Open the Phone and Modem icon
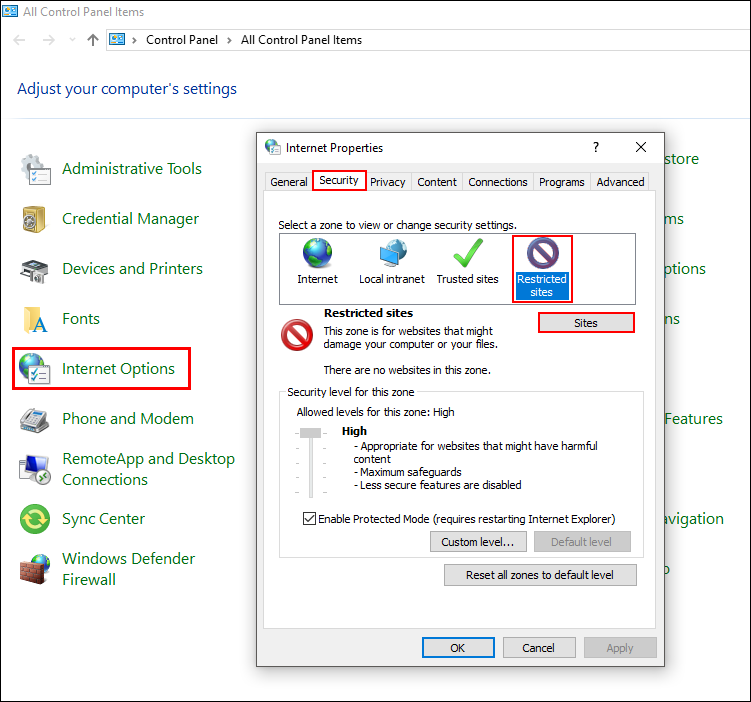The width and height of the screenshot is (751, 702). (34, 420)
